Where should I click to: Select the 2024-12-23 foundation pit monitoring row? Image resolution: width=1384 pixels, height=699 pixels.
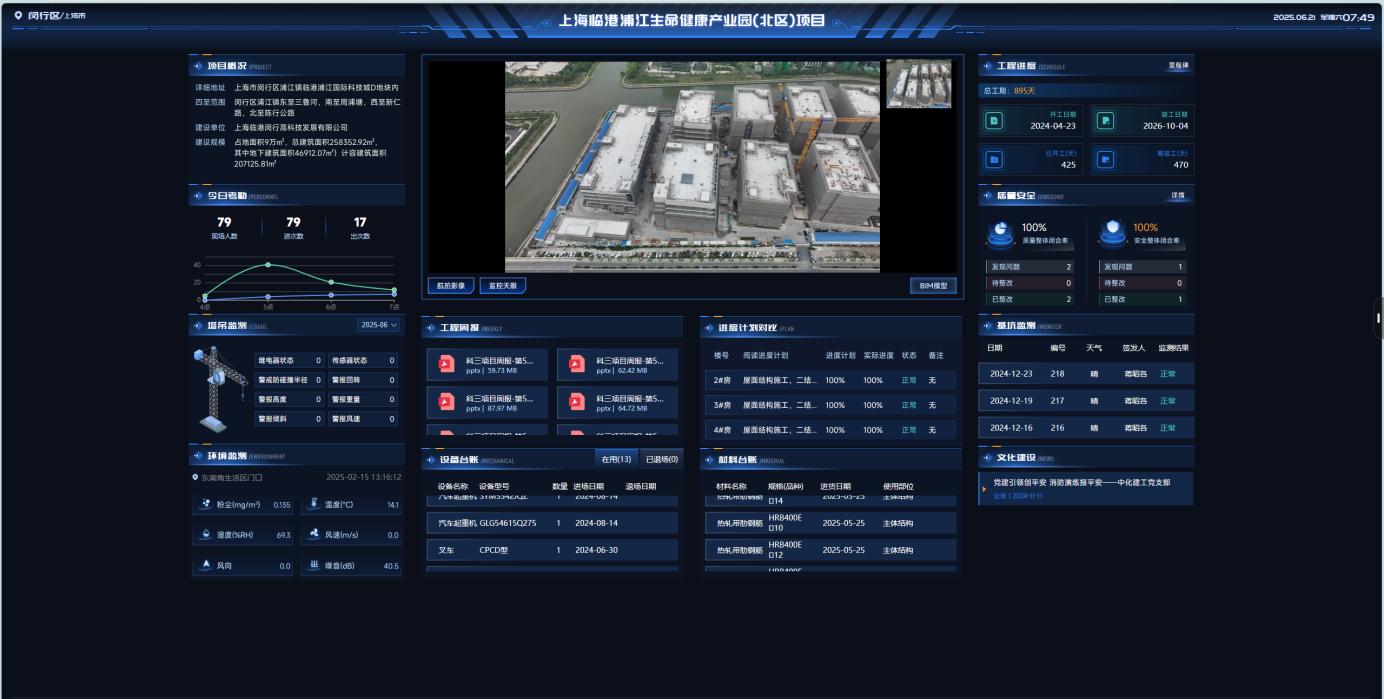(x=1085, y=374)
